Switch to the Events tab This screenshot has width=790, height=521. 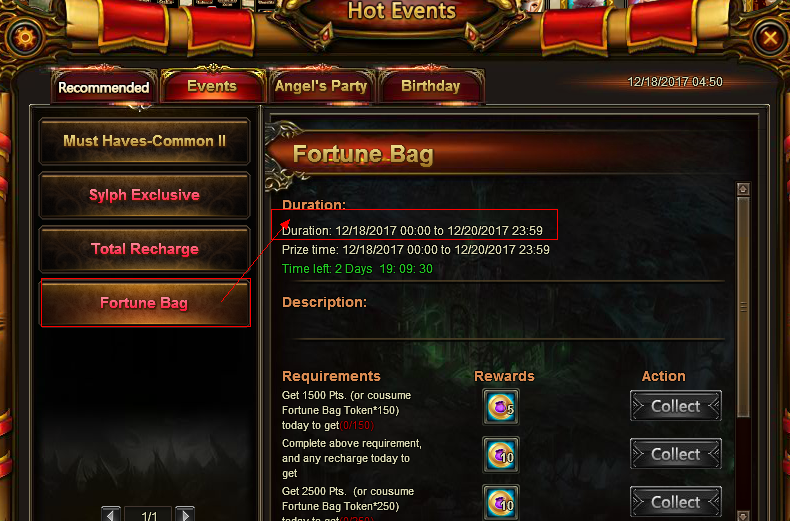click(212, 86)
